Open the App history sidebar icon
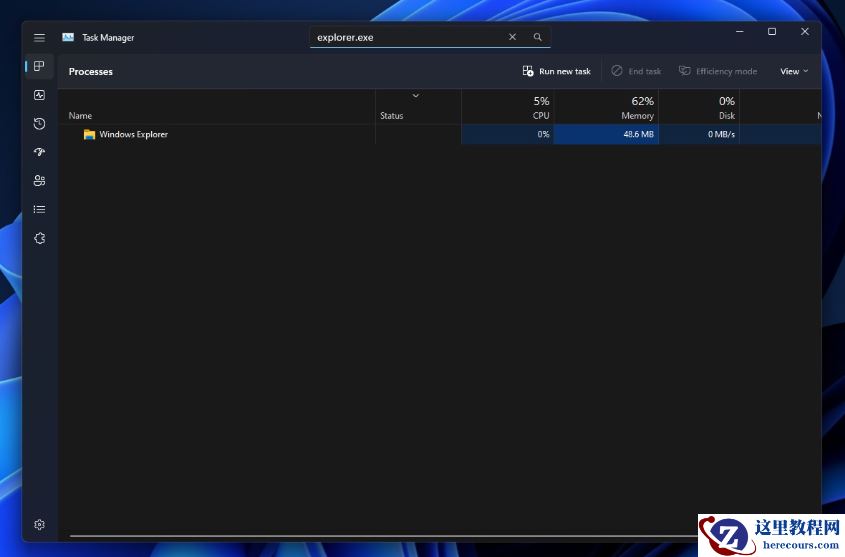 39,123
